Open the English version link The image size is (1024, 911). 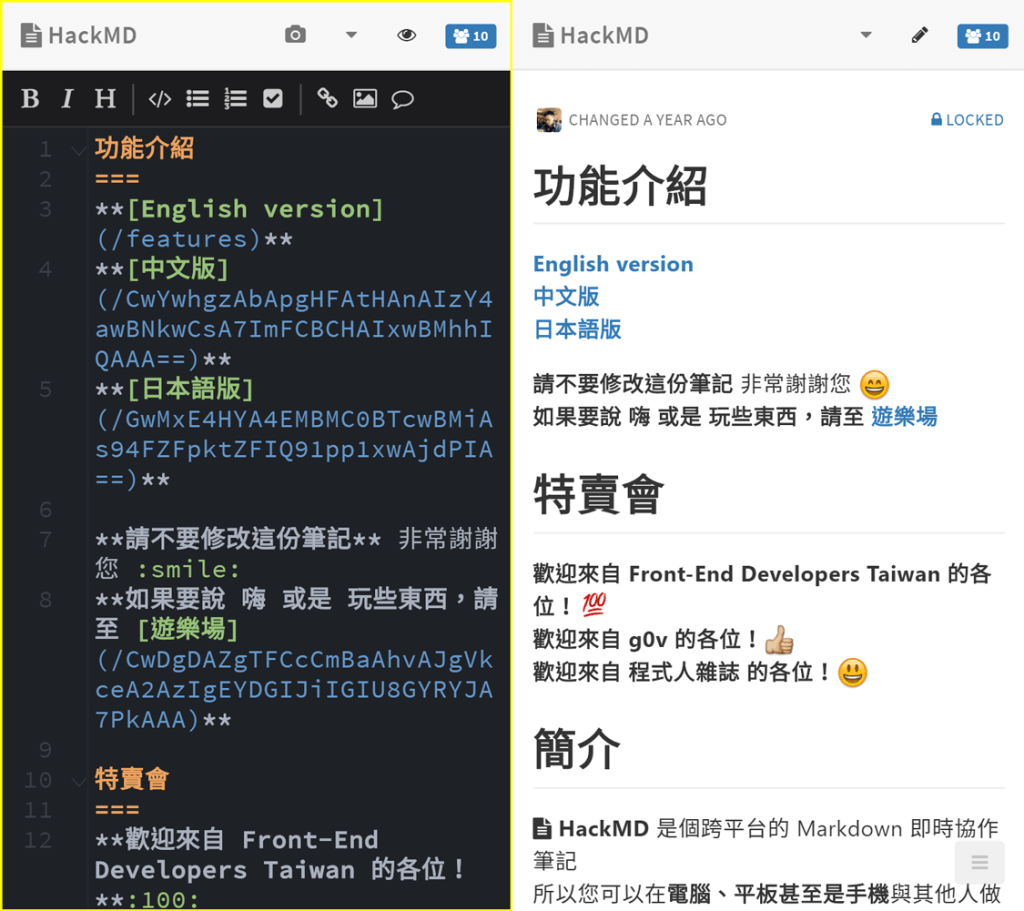point(612,264)
